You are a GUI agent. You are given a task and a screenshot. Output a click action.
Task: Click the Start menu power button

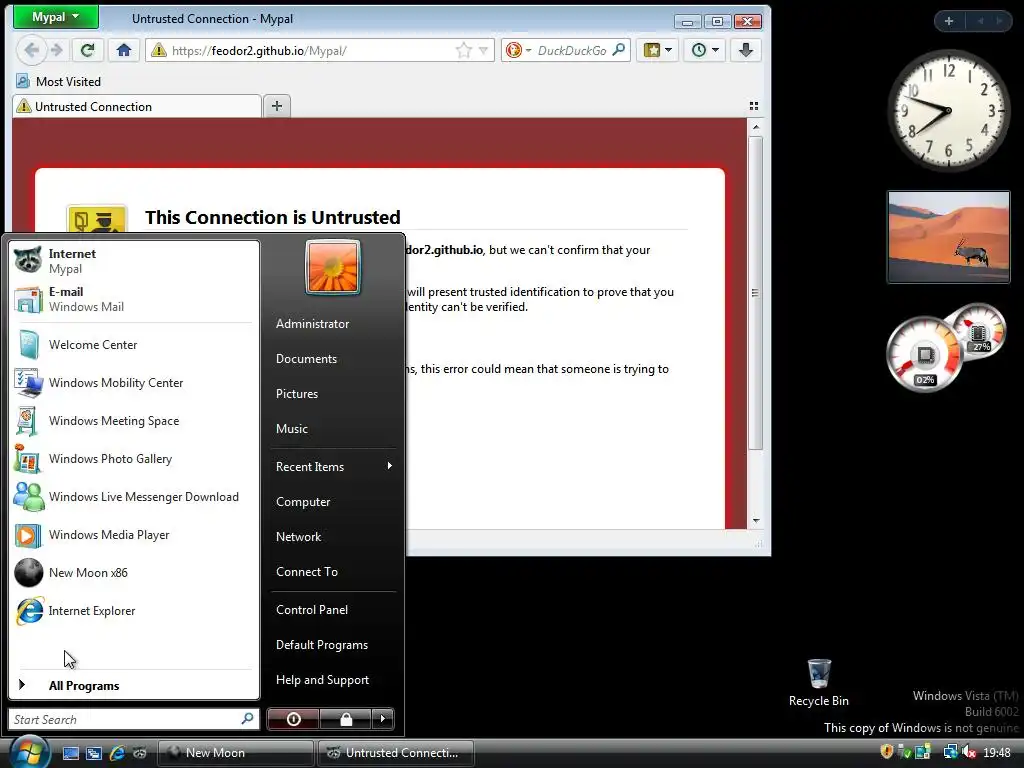(293, 719)
